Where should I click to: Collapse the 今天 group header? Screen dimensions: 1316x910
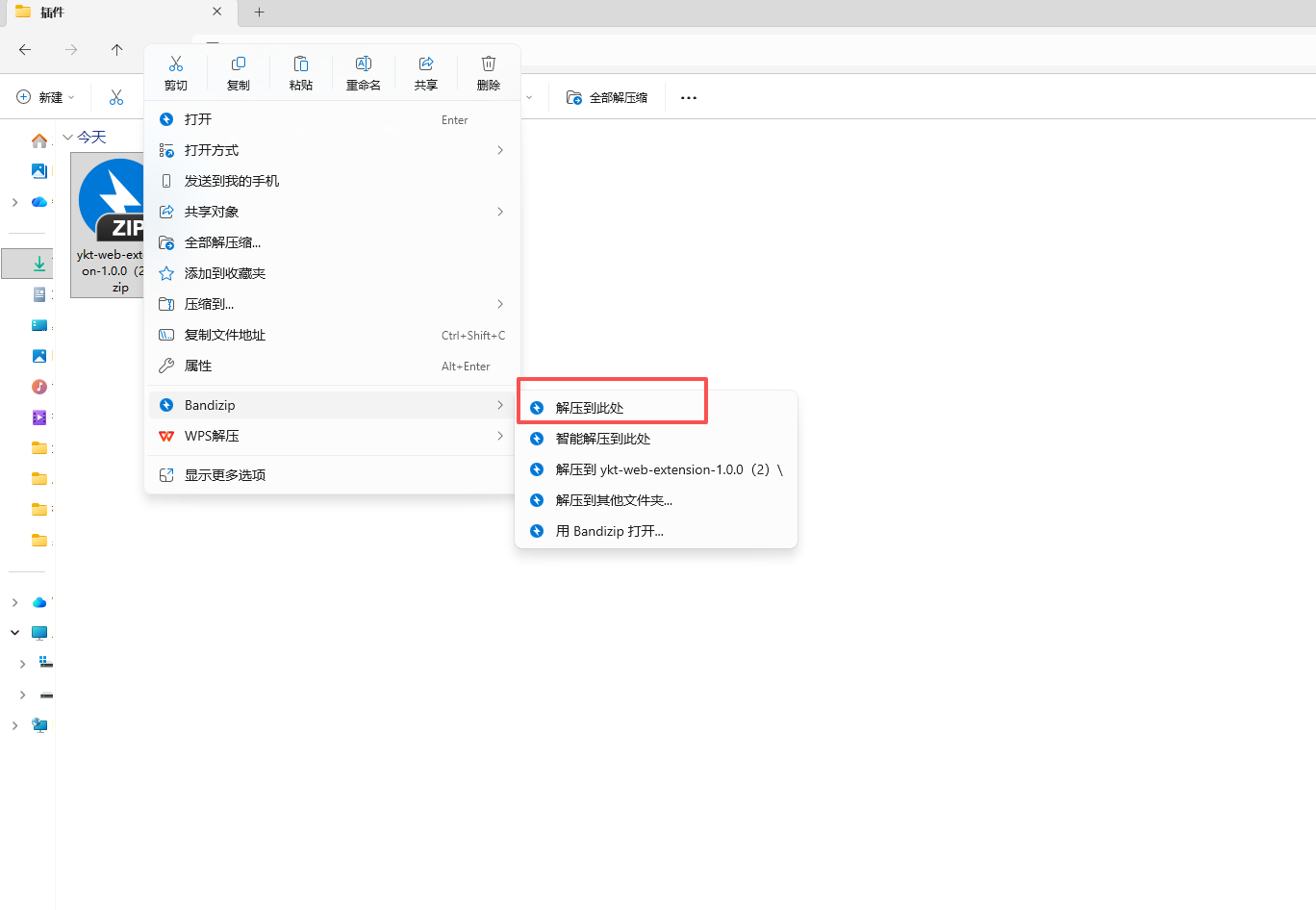68,138
